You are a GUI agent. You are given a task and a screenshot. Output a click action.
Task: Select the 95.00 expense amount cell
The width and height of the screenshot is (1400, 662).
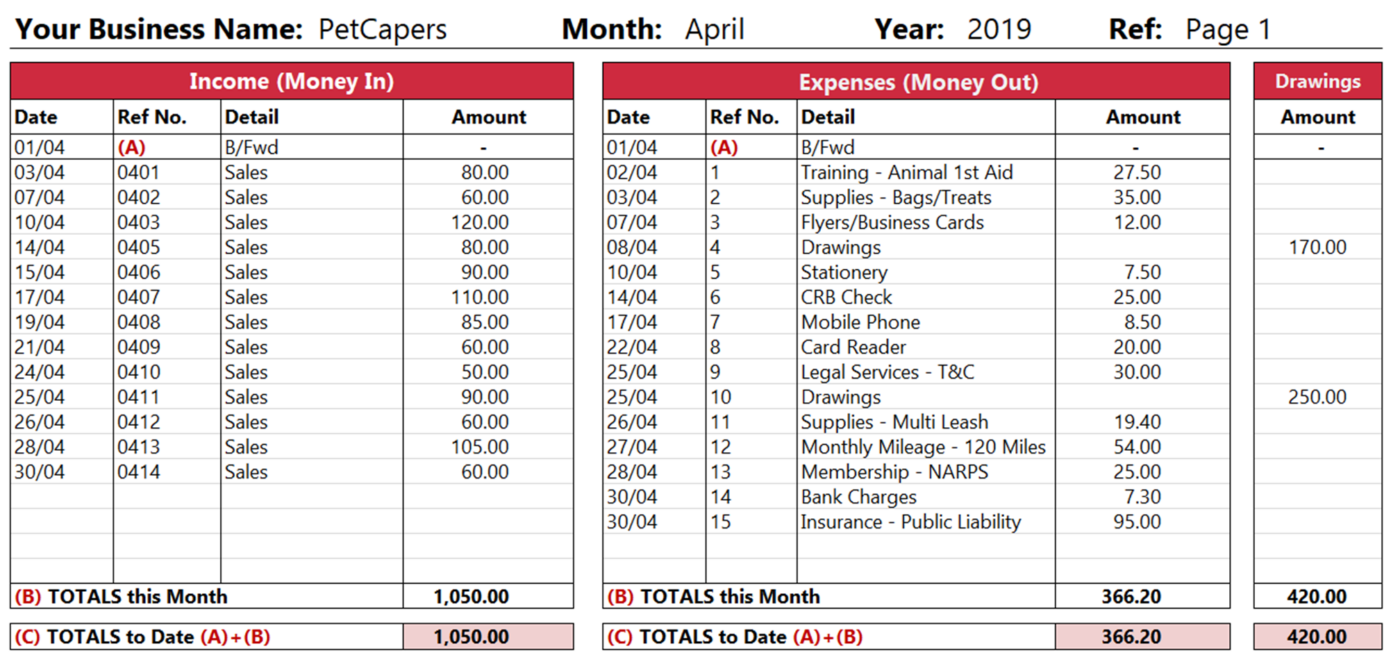tap(1137, 522)
